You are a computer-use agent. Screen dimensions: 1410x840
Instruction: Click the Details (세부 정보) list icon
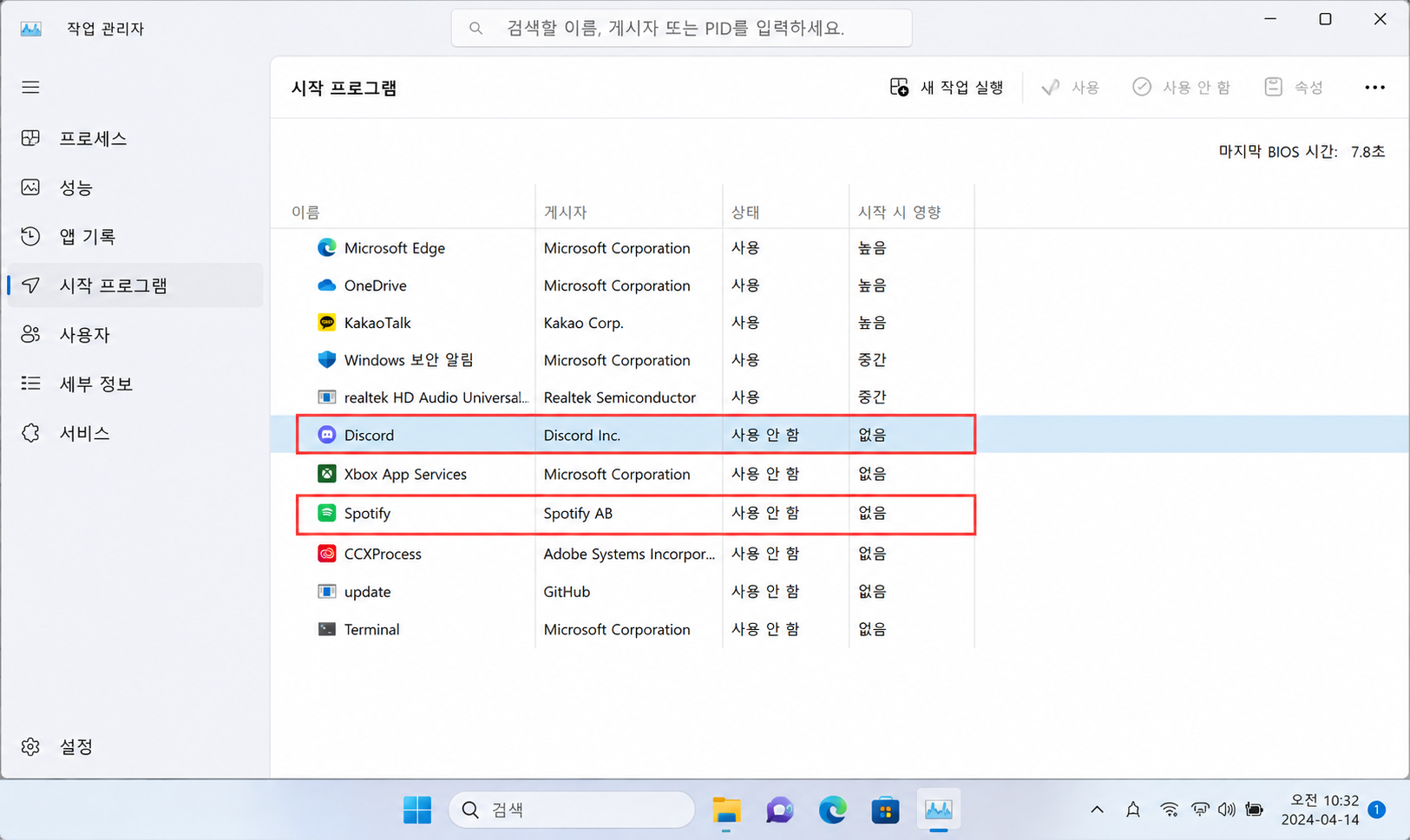(30, 384)
